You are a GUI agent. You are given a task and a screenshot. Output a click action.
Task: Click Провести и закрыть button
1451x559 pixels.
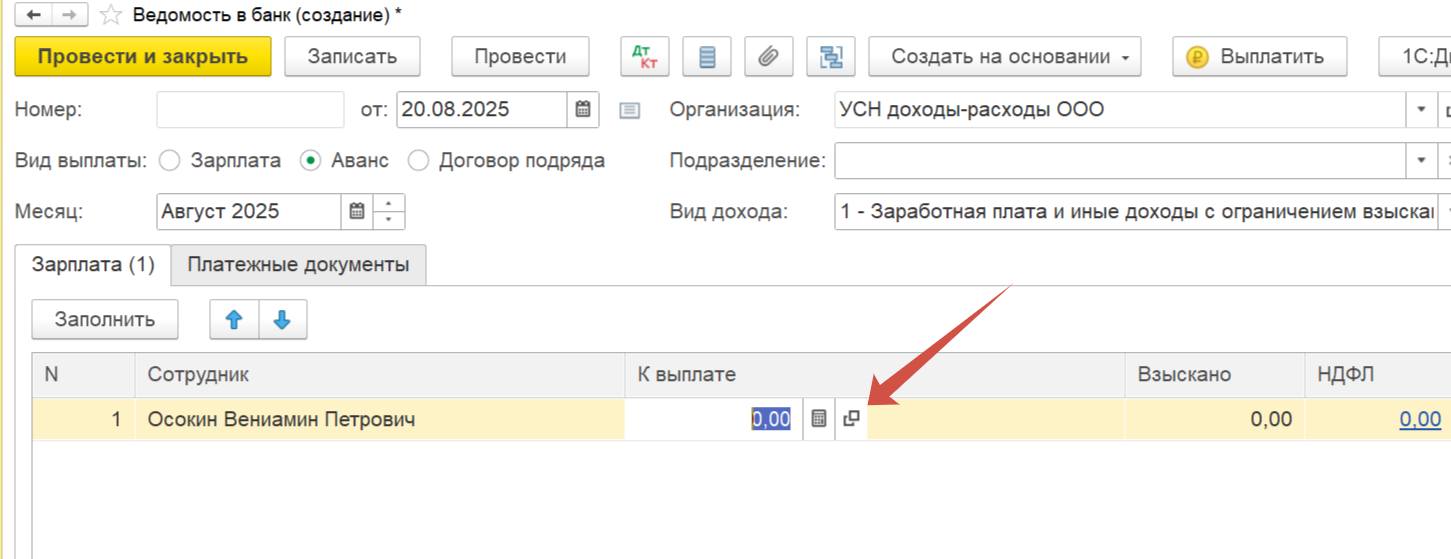coord(142,57)
